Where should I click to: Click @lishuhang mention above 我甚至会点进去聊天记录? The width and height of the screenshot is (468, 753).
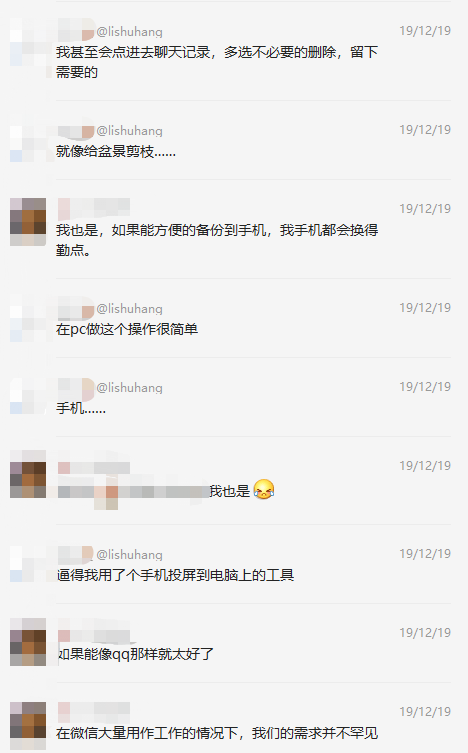click(x=130, y=32)
